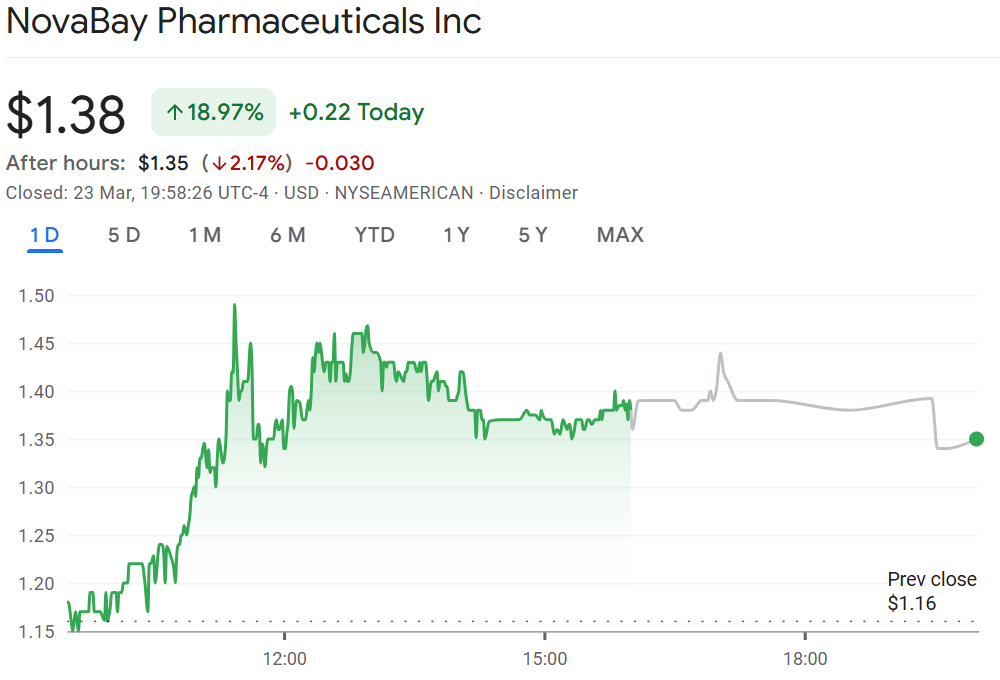Switch to the 1M view
This screenshot has height=680, width=1000.
pos(205,235)
